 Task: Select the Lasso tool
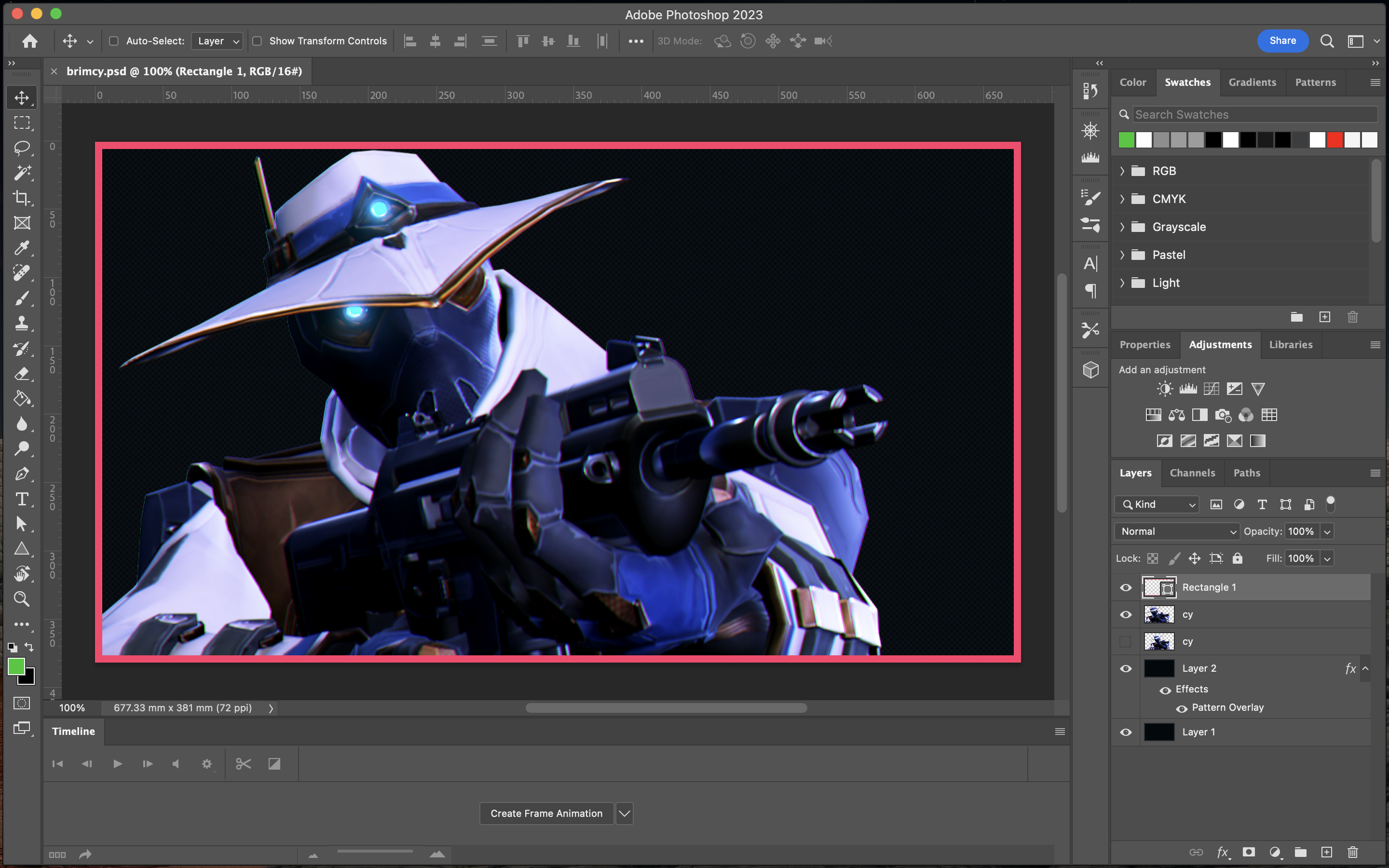point(22,148)
